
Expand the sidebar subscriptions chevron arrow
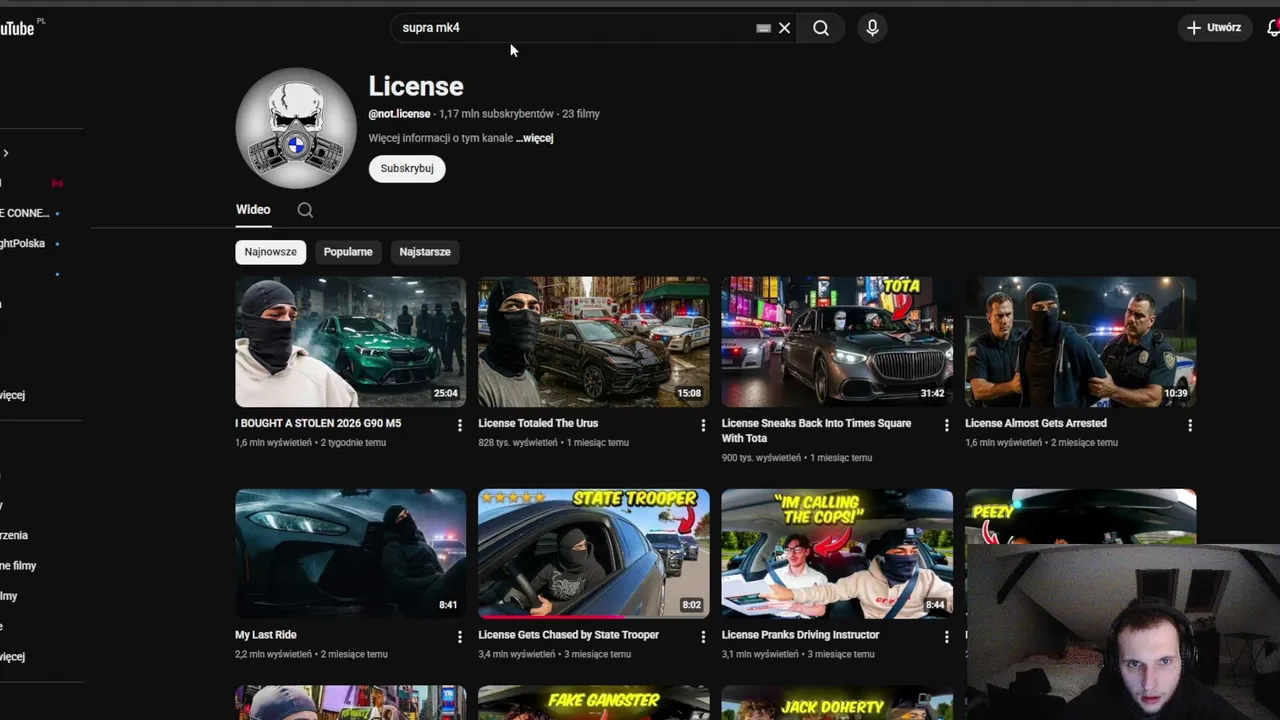pos(5,153)
